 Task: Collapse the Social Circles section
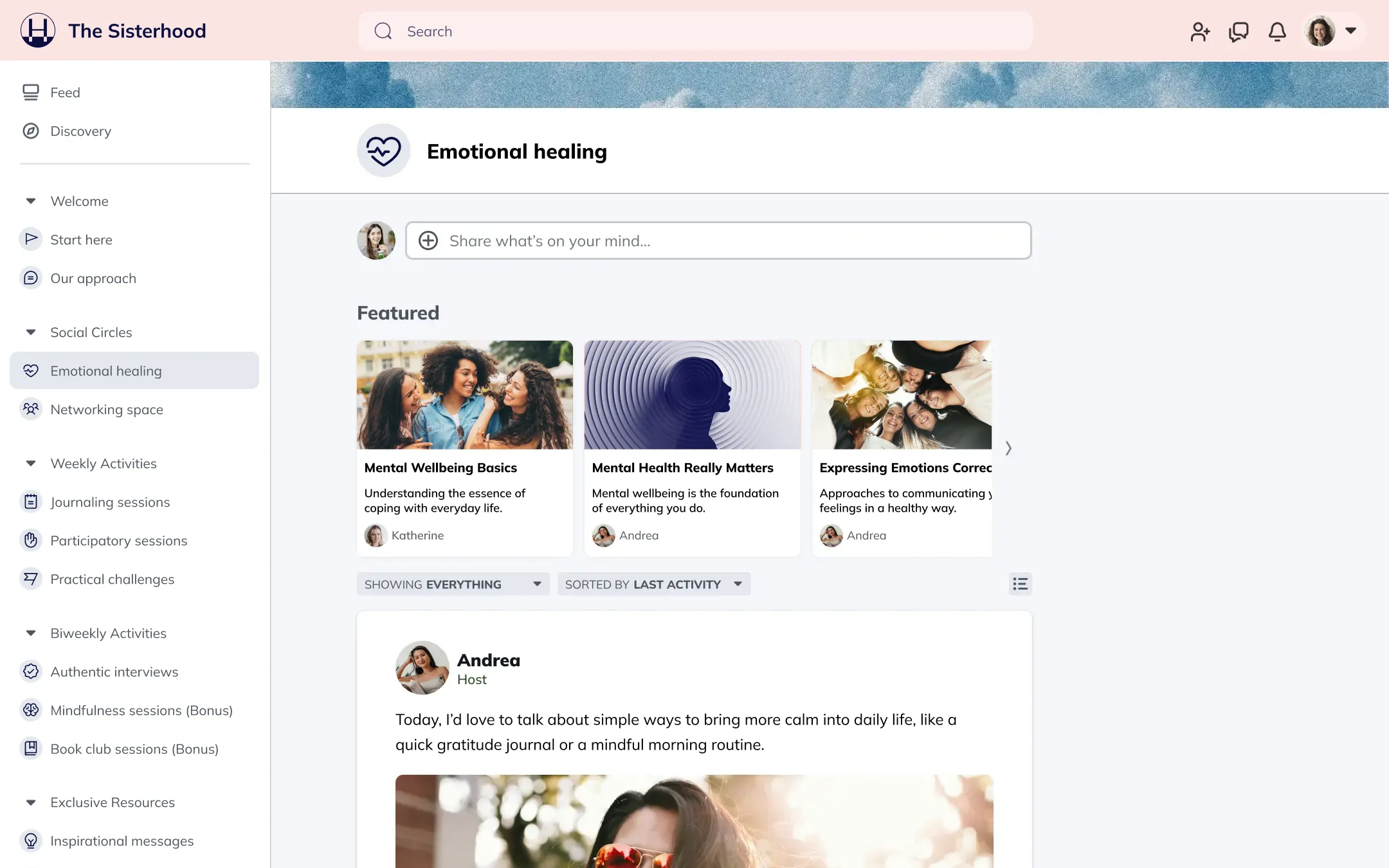click(31, 332)
